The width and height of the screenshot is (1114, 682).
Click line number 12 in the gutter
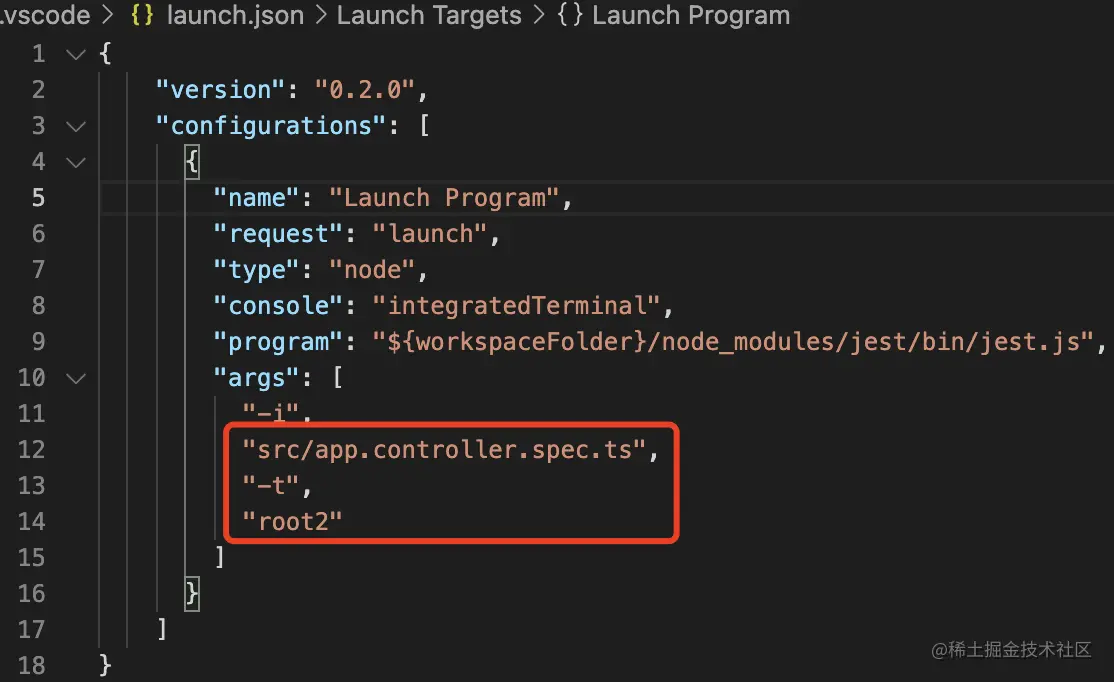point(31,450)
